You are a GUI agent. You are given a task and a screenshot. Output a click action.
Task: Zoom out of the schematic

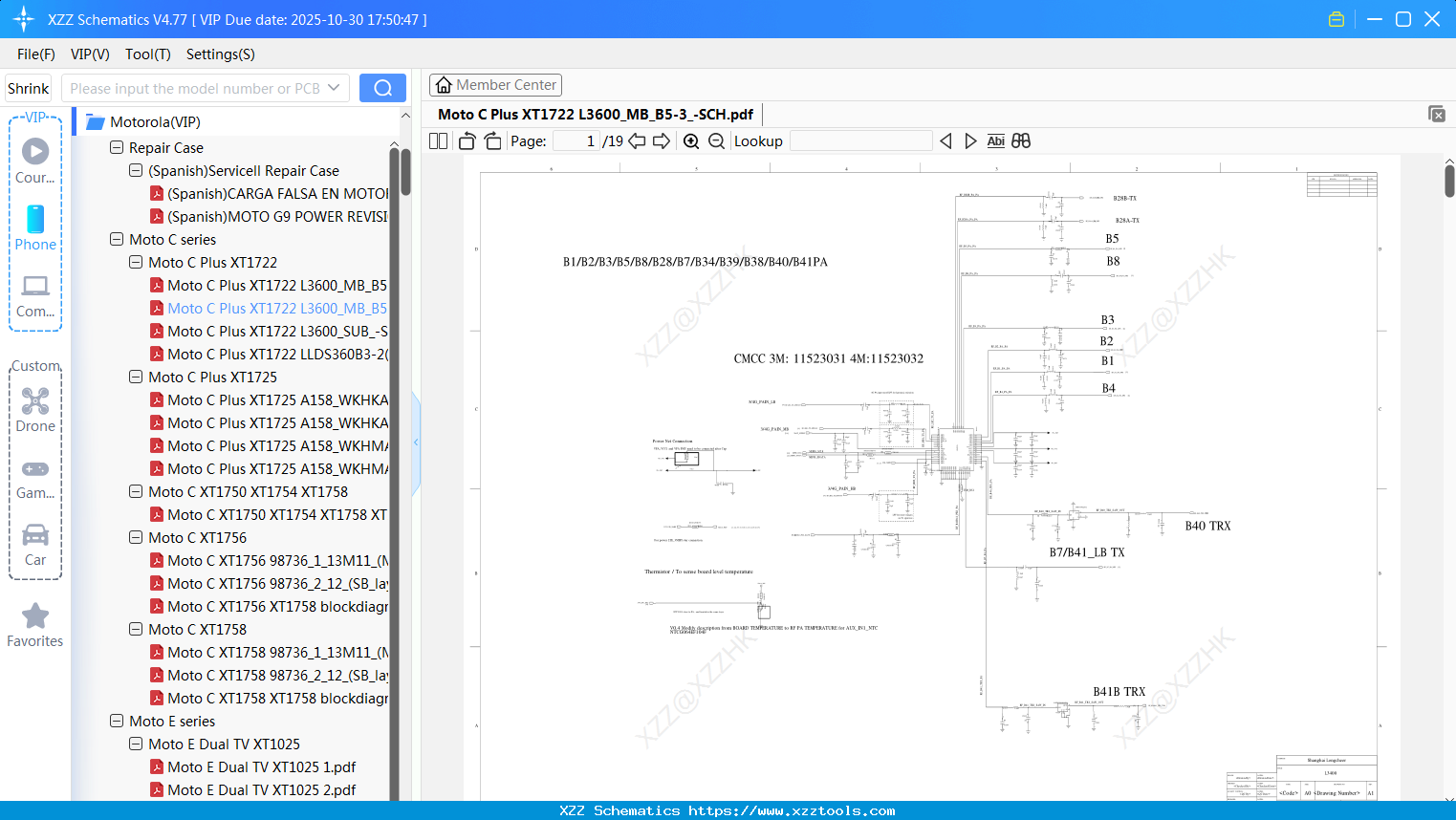click(716, 141)
